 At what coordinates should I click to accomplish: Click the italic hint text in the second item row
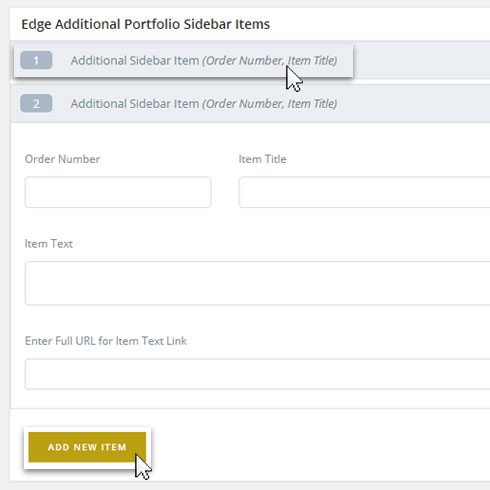pos(270,104)
